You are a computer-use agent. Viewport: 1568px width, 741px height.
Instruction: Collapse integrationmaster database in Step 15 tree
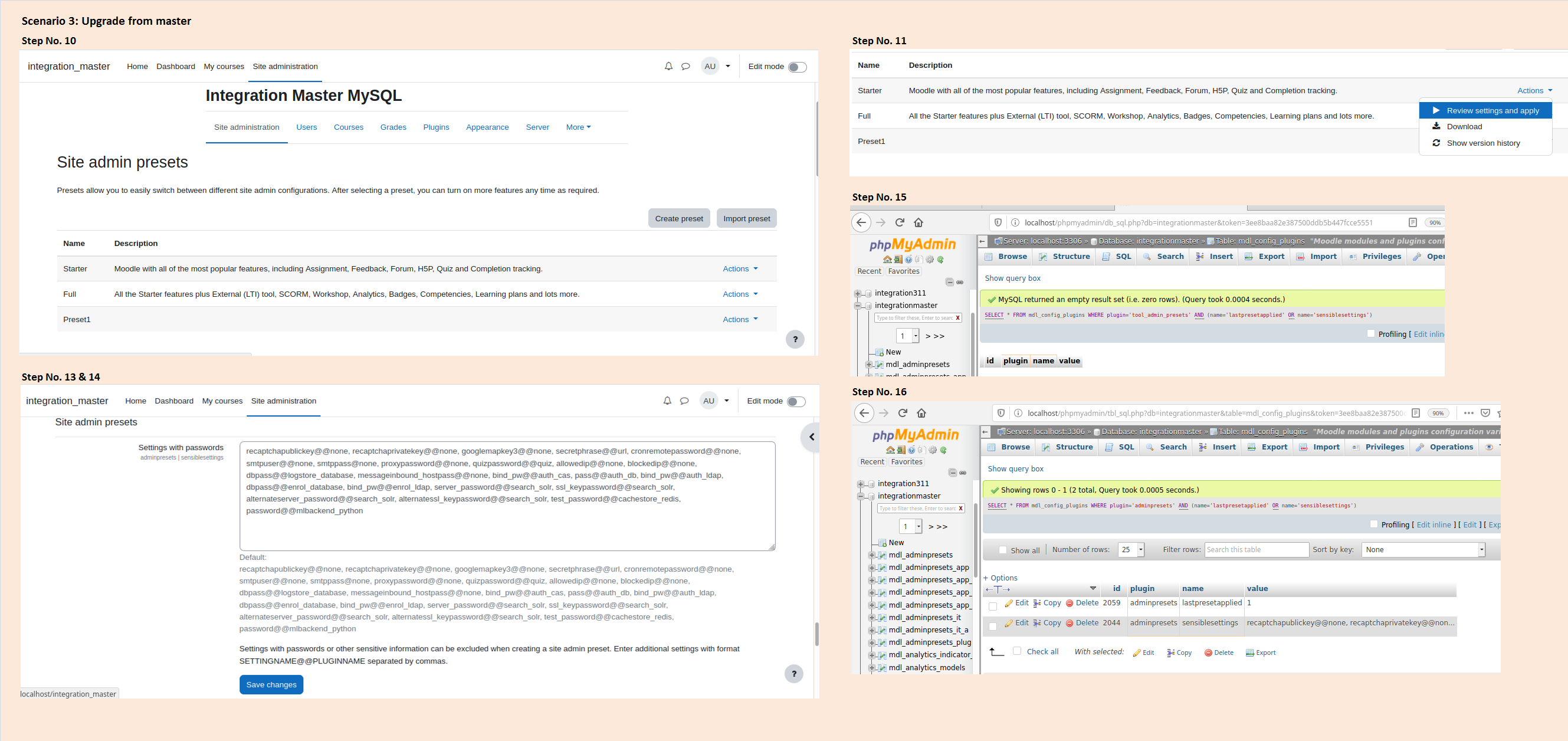(858, 306)
